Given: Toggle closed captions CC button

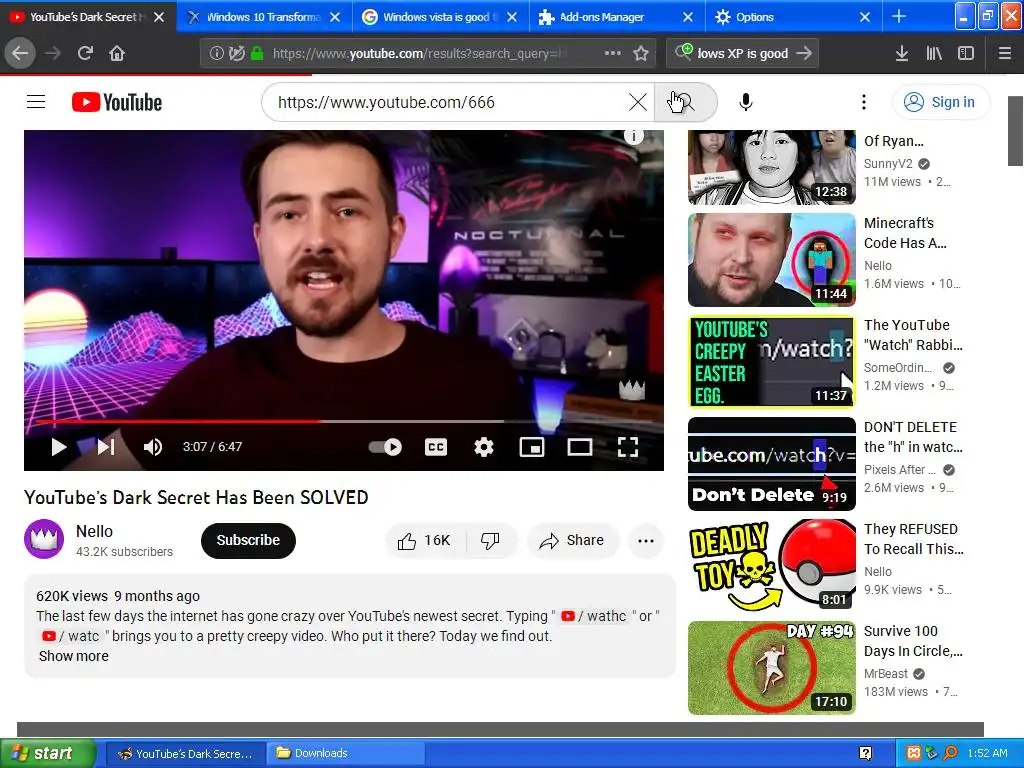Looking at the screenshot, I should point(436,447).
